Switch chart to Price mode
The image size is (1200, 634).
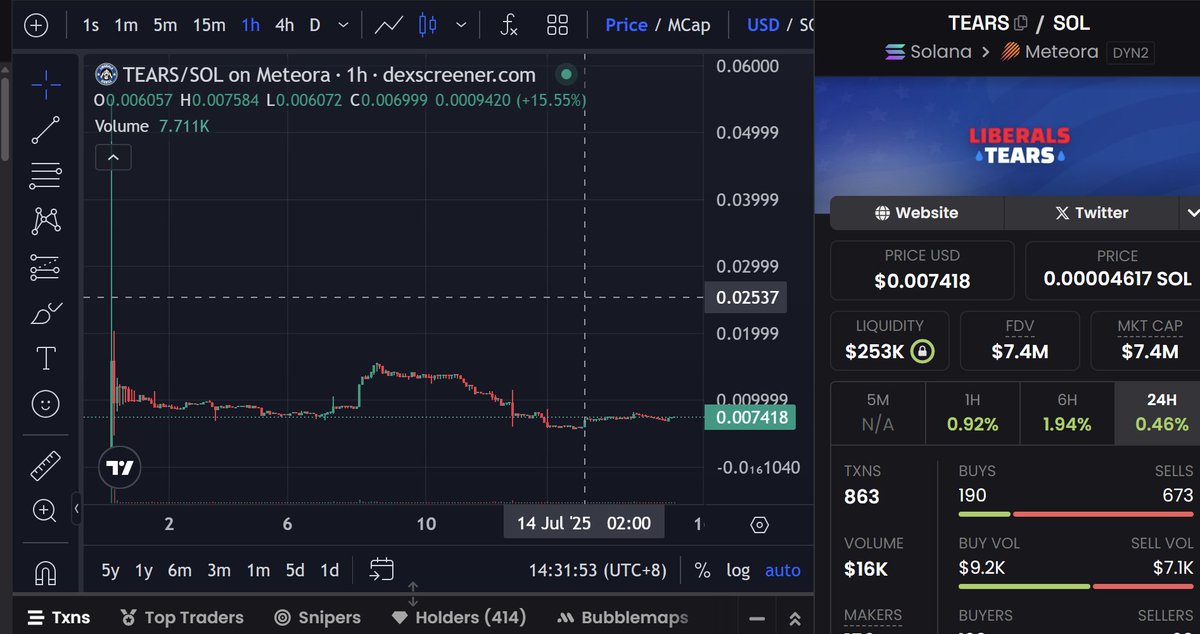coord(626,25)
